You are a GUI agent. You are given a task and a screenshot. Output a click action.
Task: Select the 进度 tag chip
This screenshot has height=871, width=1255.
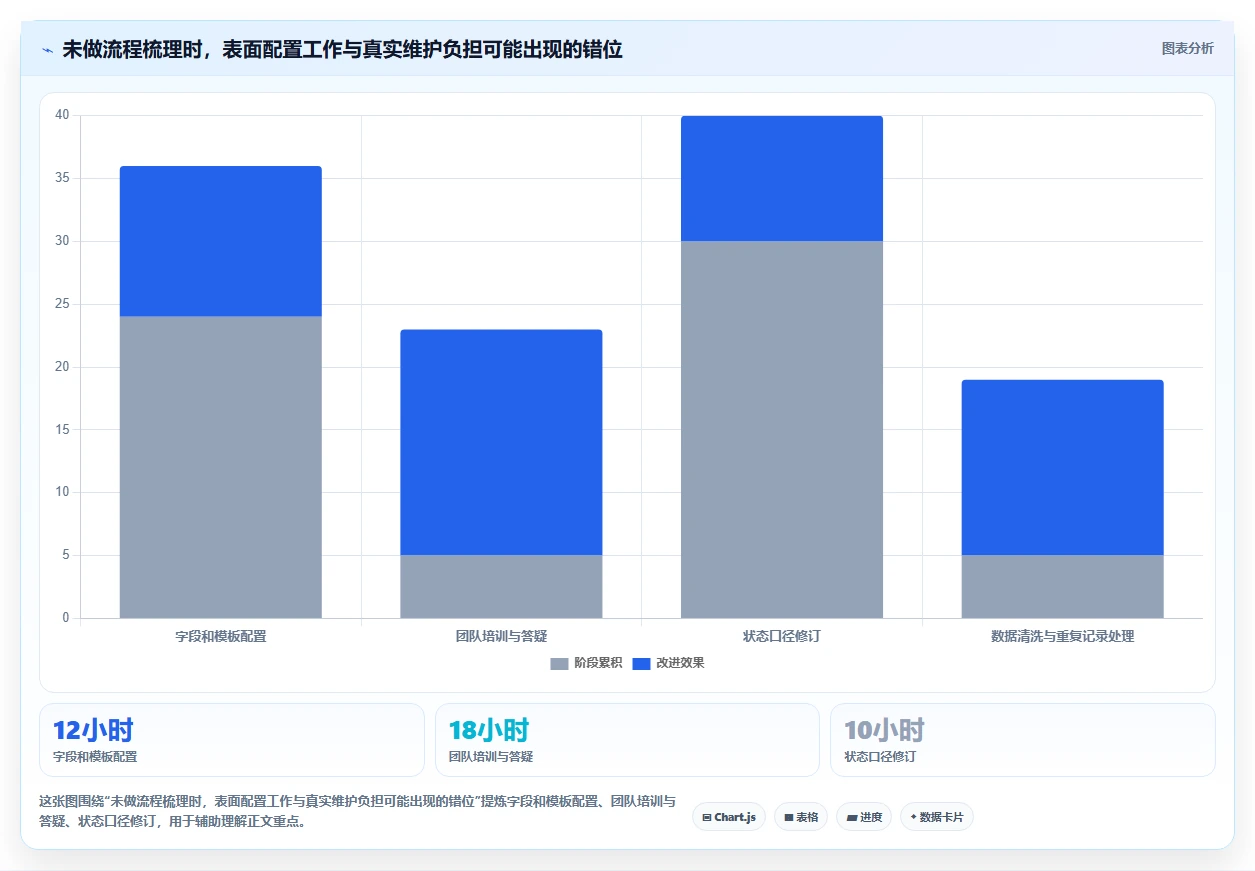coord(864,817)
